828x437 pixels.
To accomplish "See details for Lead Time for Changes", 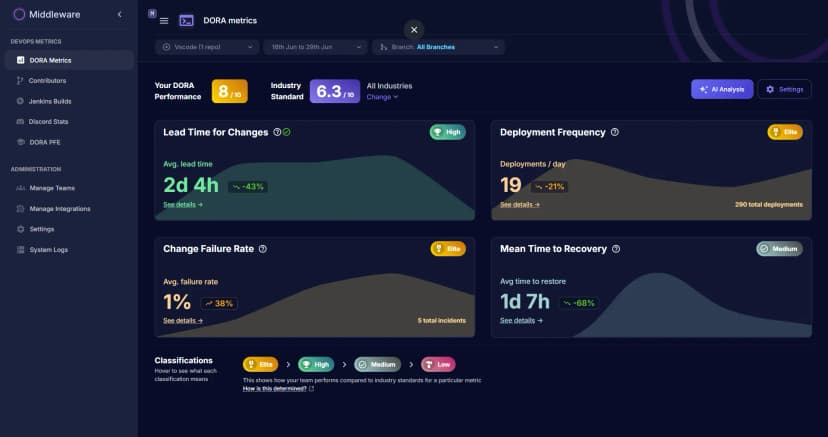I will 183,204.
